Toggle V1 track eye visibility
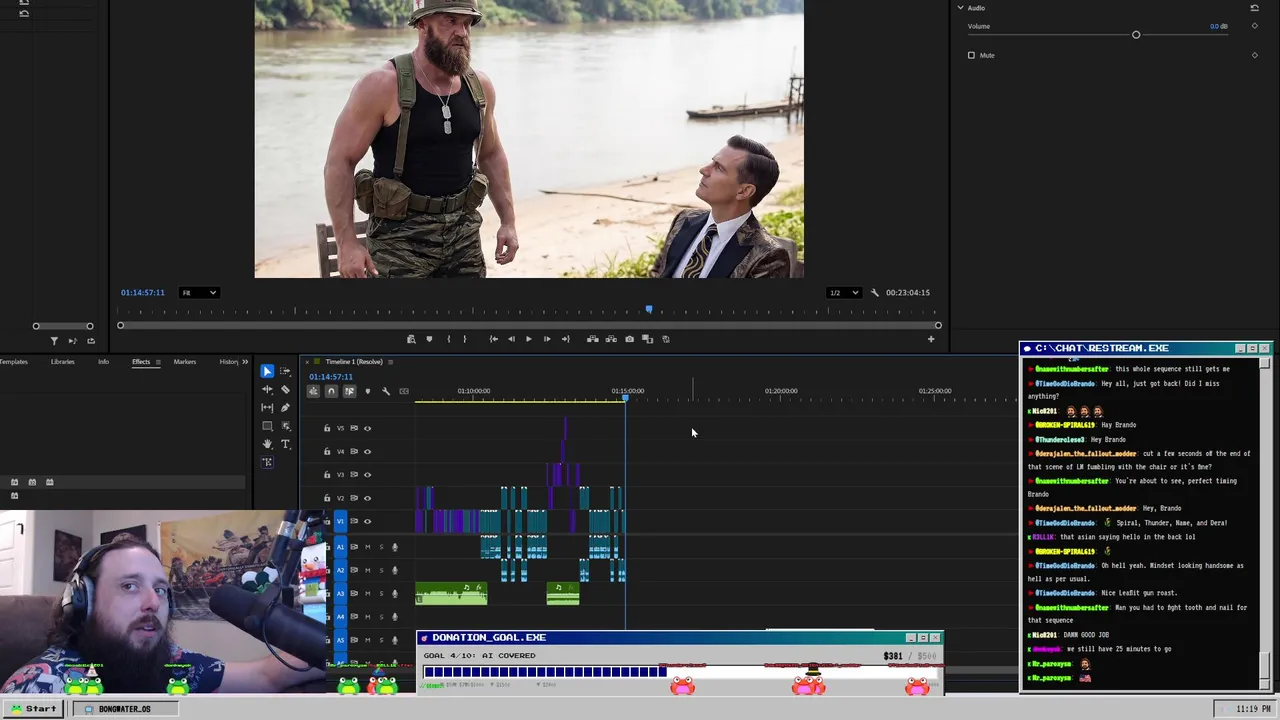This screenshot has height=720, width=1280. click(x=367, y=521)
